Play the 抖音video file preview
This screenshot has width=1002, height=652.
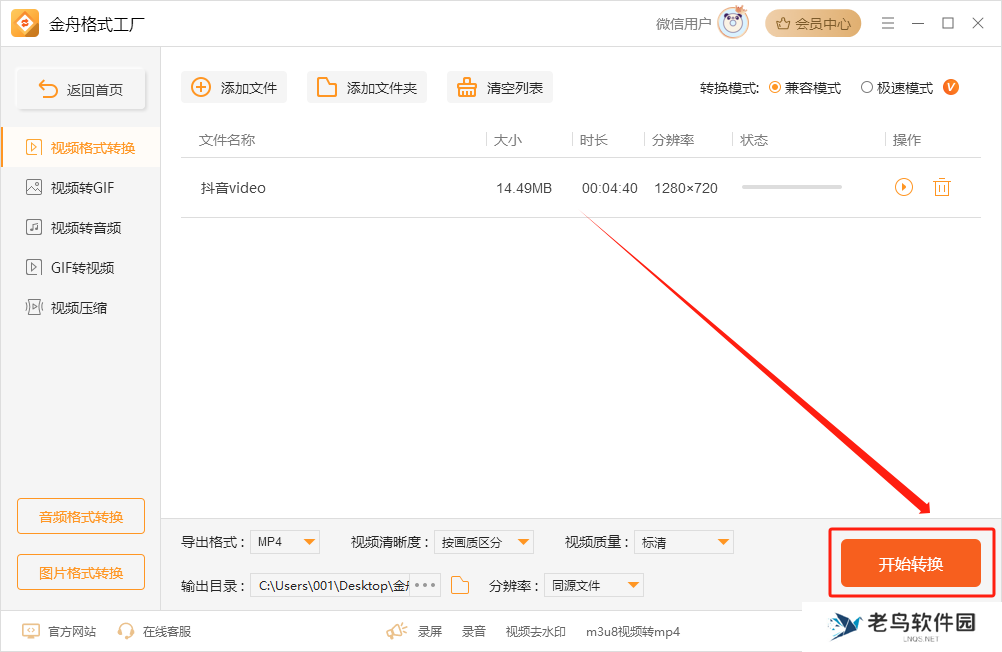[904, 187]
